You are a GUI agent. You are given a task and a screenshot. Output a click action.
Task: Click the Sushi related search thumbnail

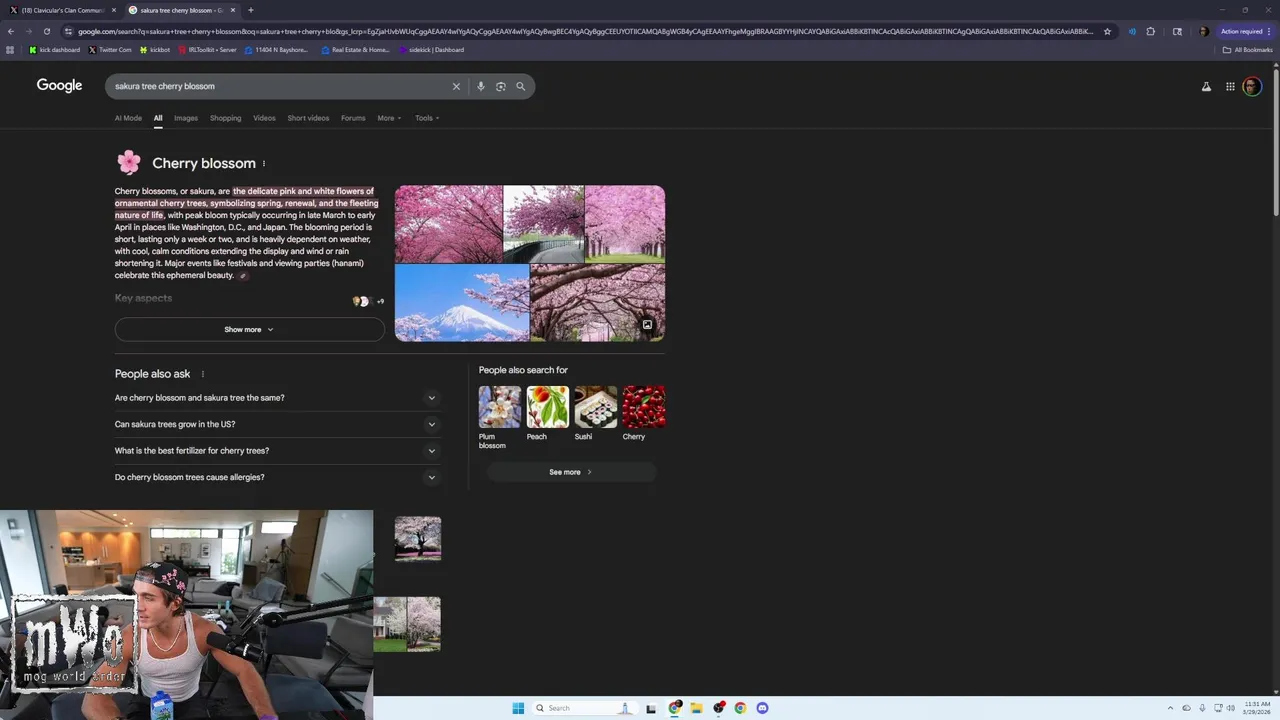point(595,407)
